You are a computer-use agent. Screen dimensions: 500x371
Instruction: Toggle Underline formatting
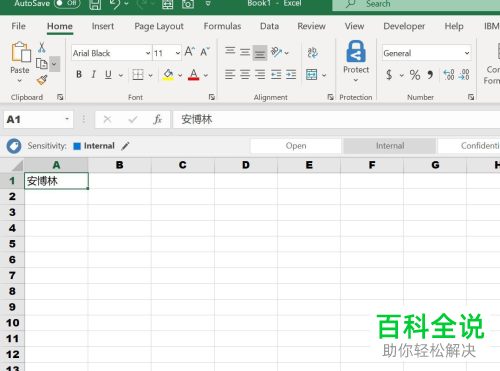(108, 74)
